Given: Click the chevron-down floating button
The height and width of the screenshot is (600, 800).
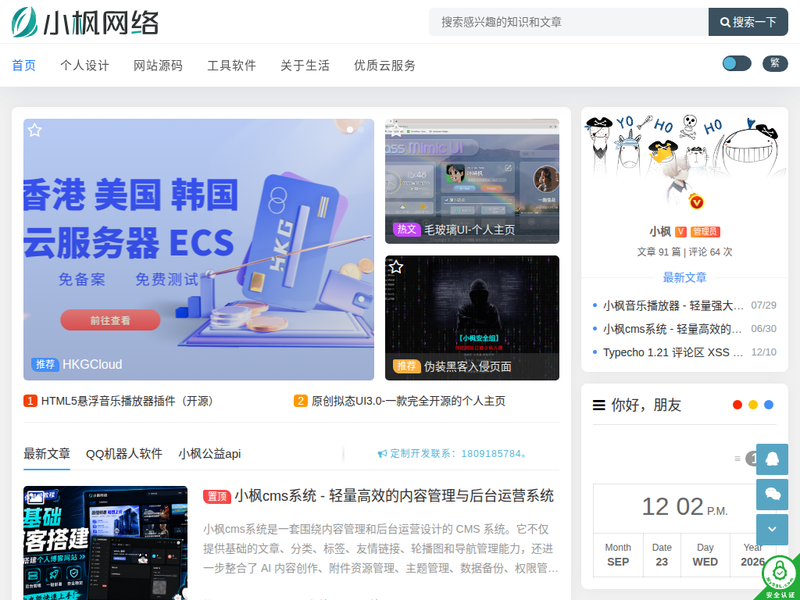Looking at the screenshot, I should tap(772, 530).
